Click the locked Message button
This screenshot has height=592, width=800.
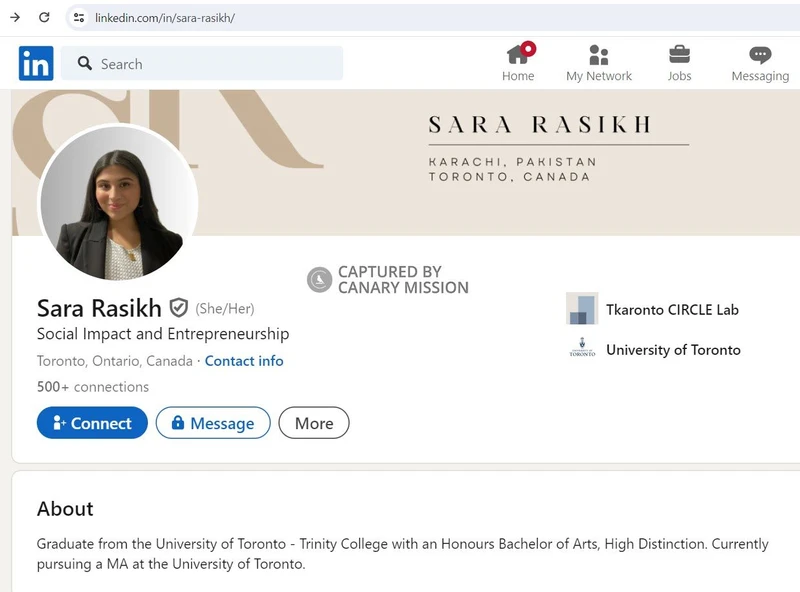coord(213,423)
